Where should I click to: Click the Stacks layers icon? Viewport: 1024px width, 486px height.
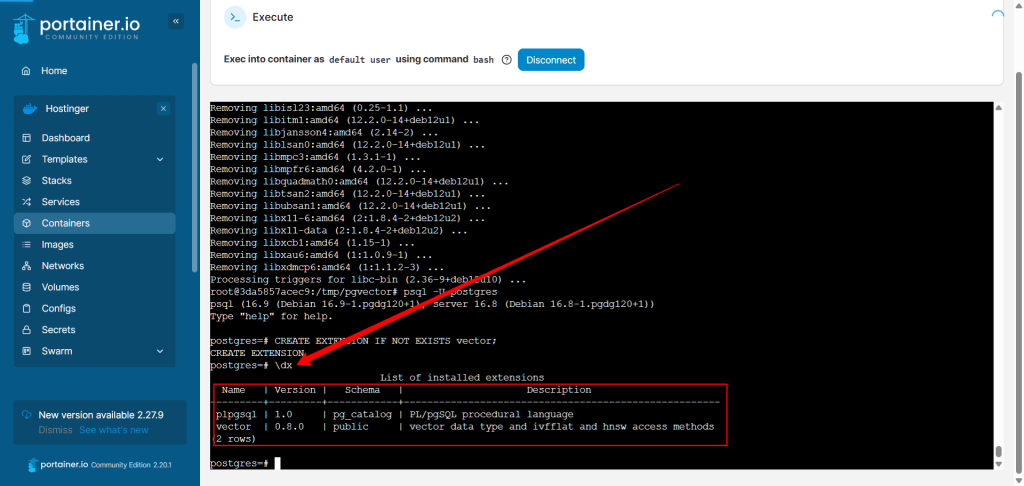(x=24, y=181)
